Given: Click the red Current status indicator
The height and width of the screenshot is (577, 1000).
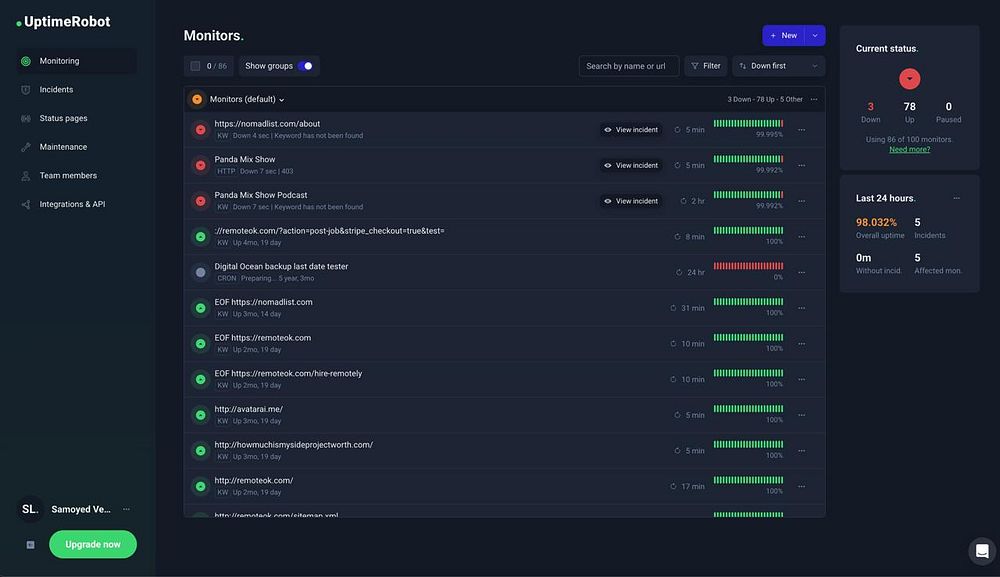Looking at the screenshot, I should click(909, 79).
